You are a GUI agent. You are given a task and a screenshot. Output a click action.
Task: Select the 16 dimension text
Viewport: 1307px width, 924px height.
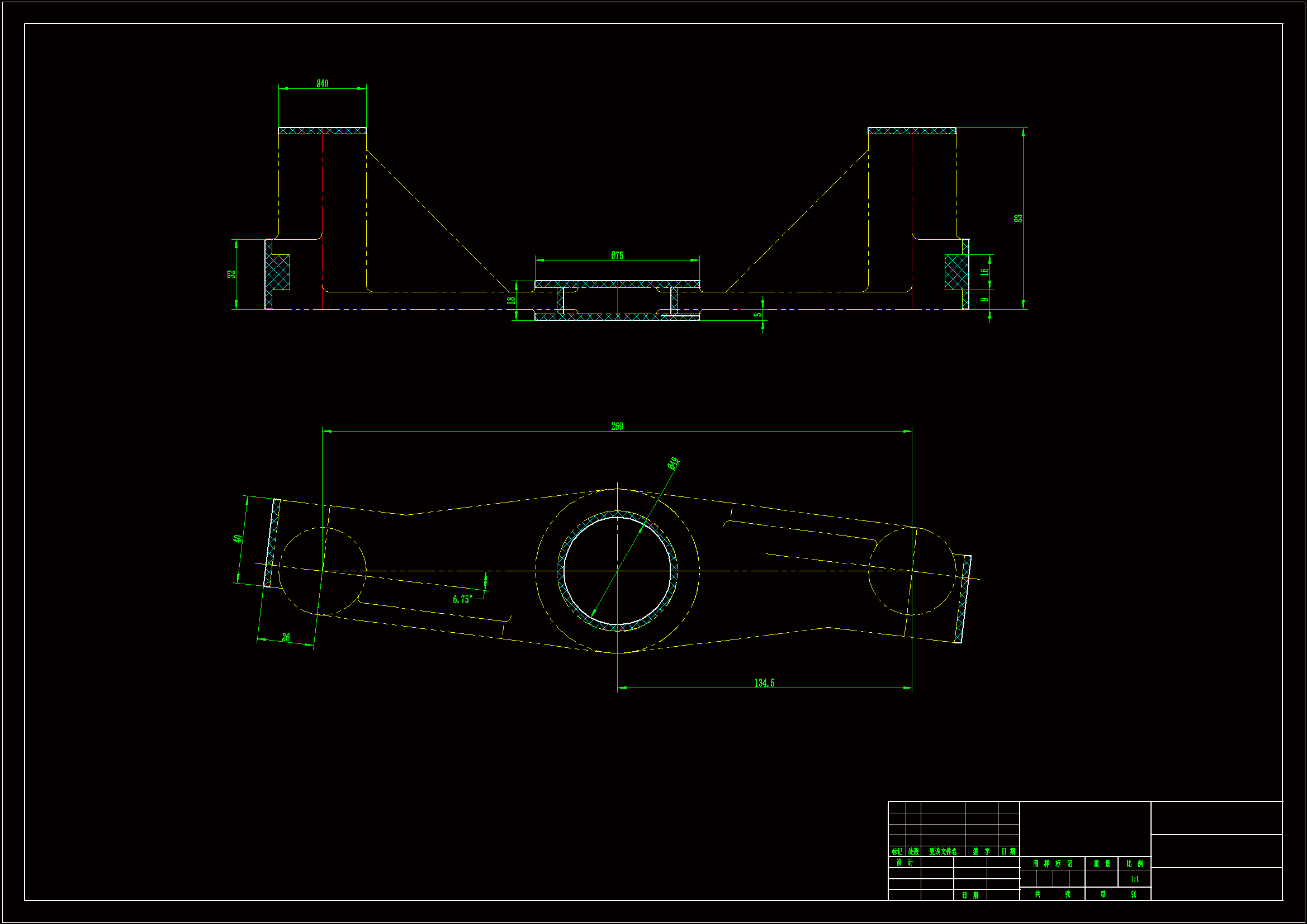[x=984, y=272]
